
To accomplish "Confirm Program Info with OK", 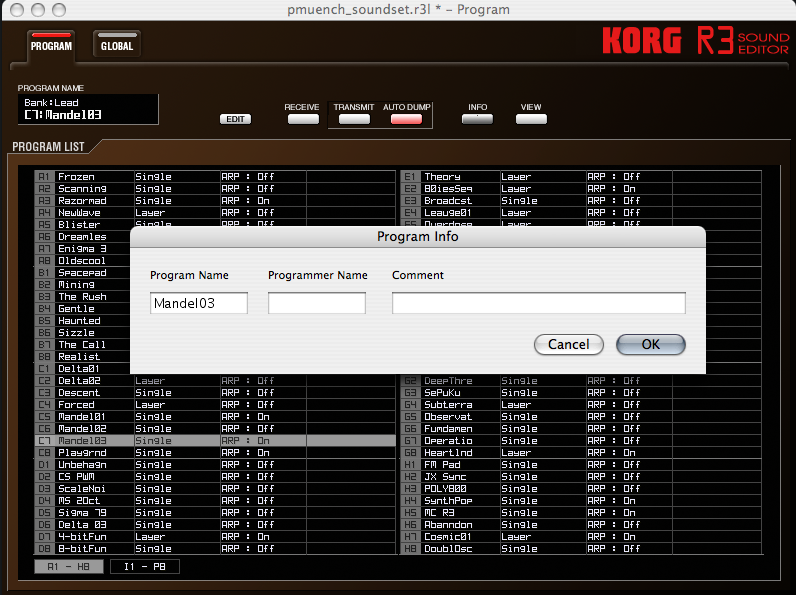I will click(651, 344).
